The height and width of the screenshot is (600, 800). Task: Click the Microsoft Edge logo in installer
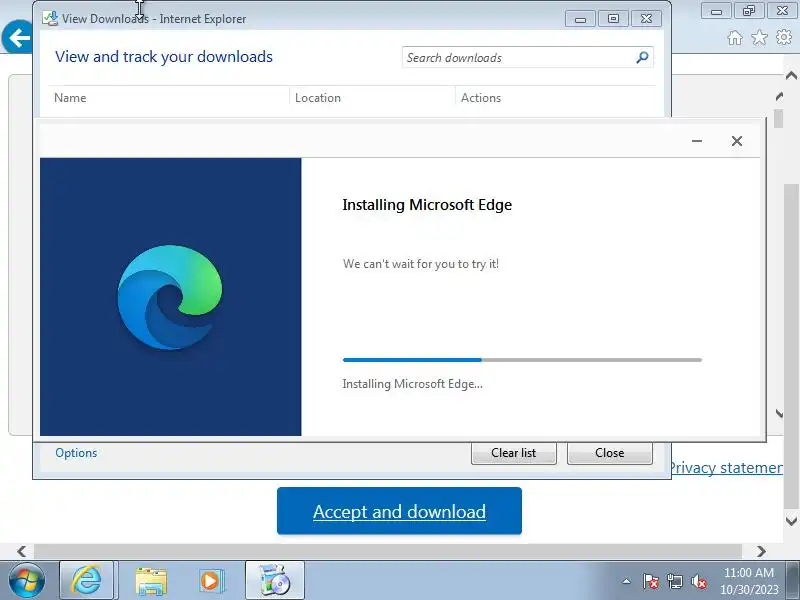coord(170,297)
